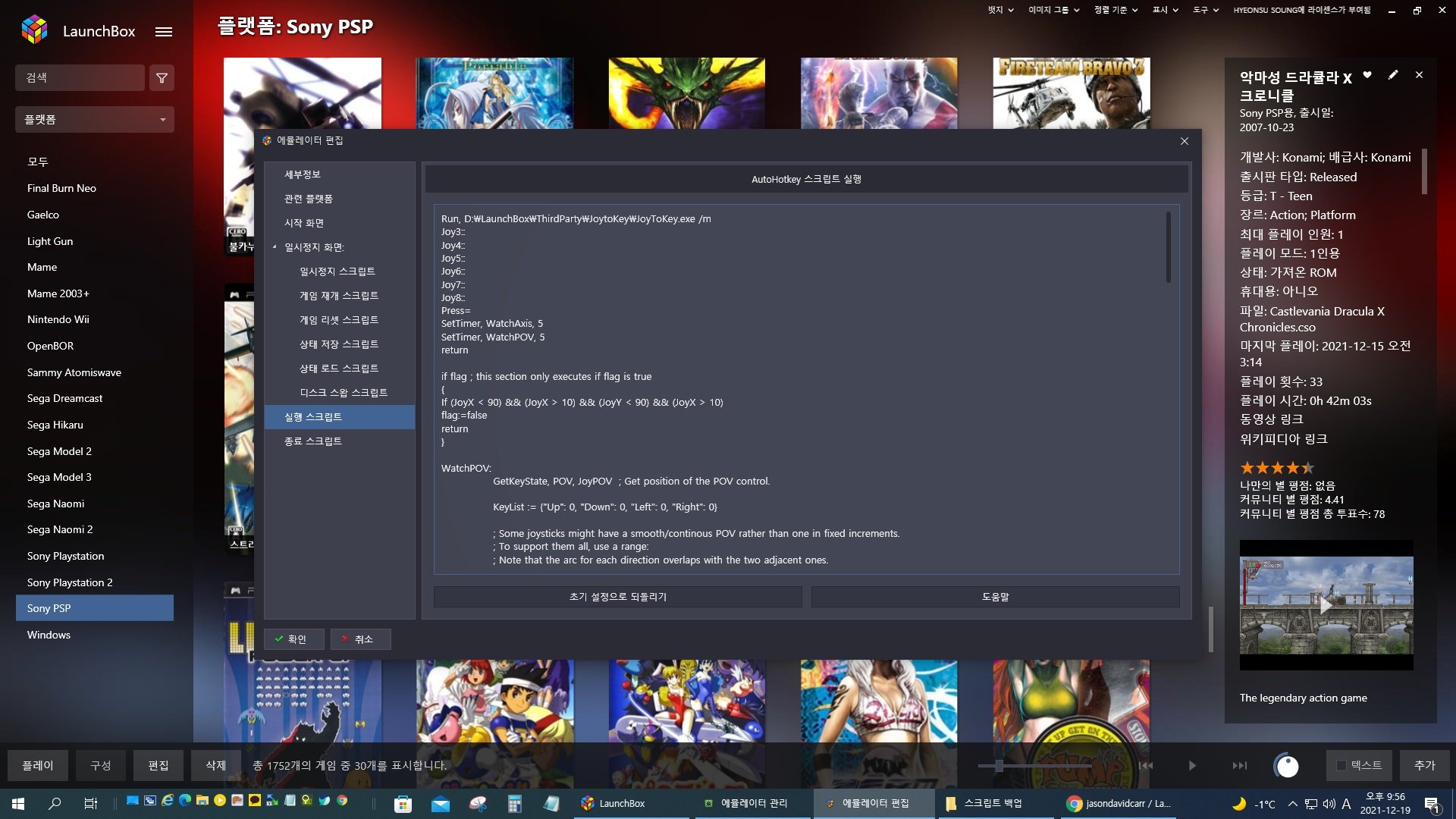Click 초기 설정으로 되돌리기 button

(617, 597)
